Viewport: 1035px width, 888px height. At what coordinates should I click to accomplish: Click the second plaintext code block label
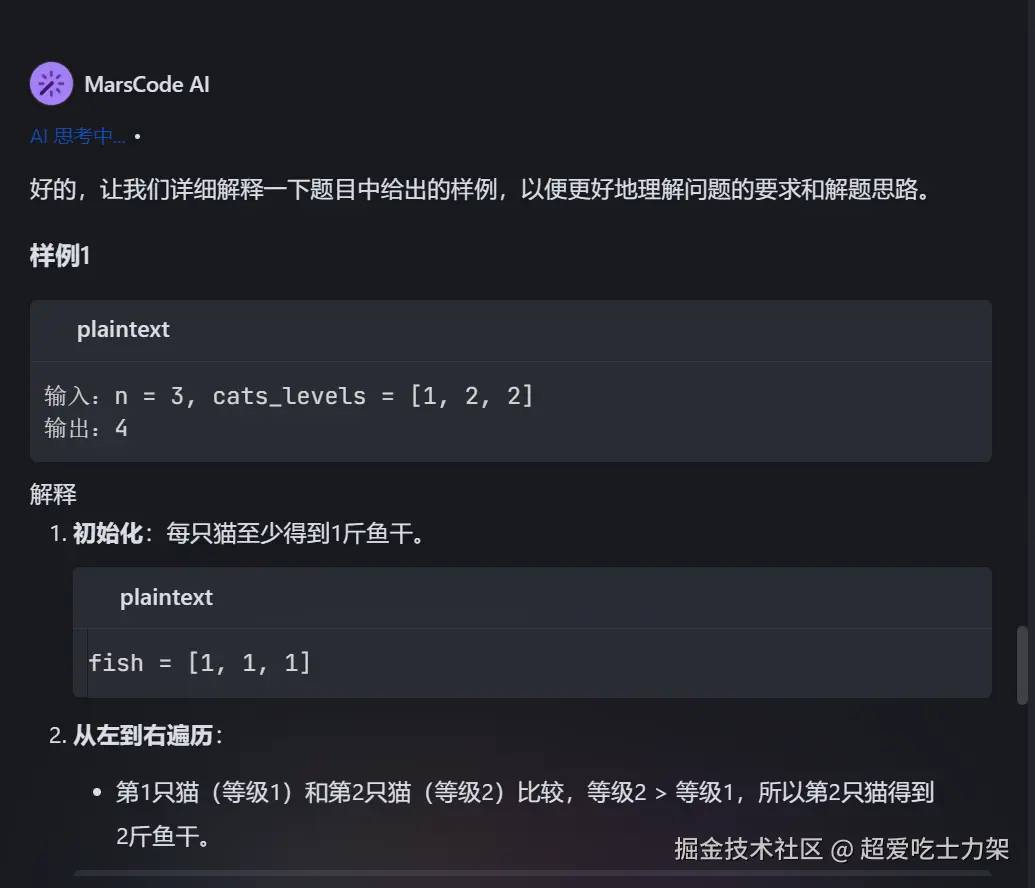[x=166, y=597]
